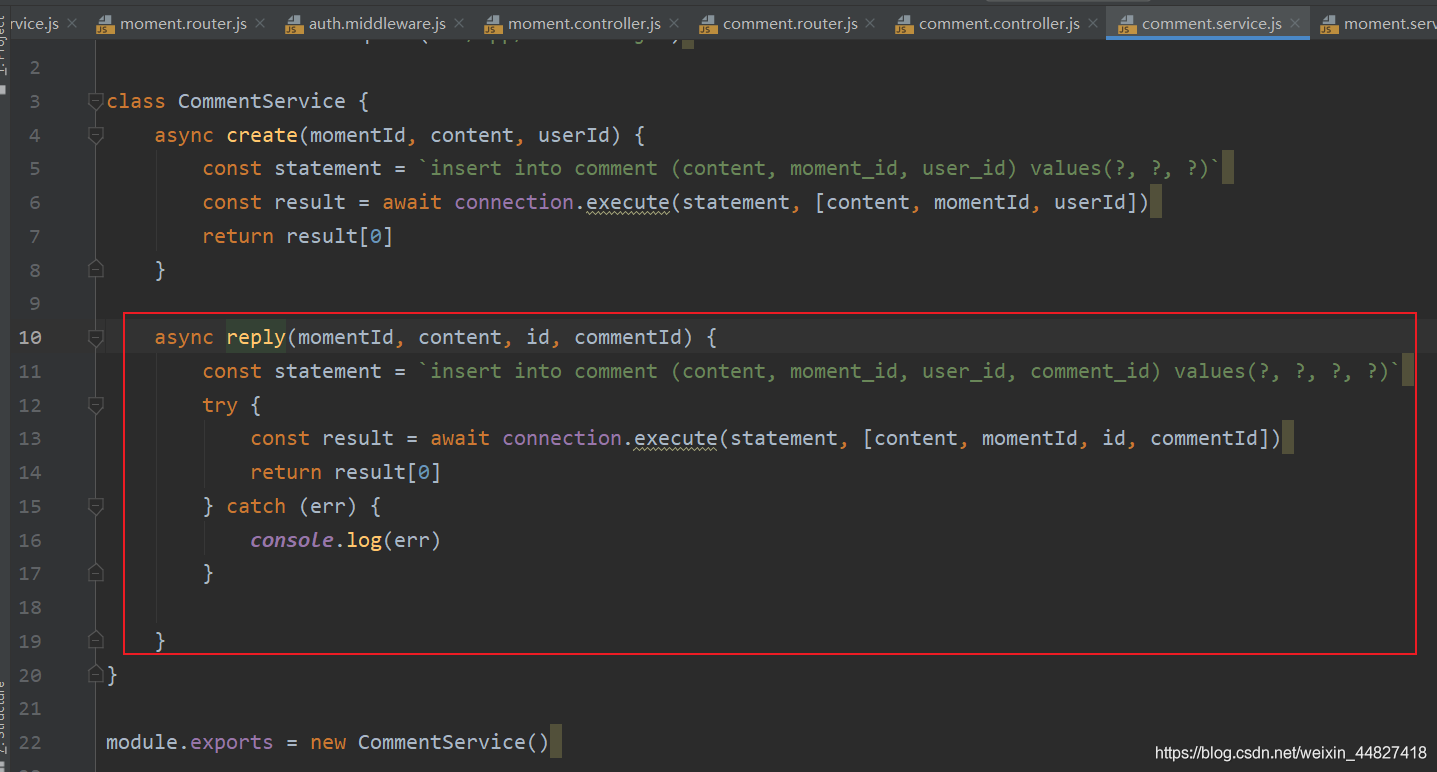
Task: Place cursor on the 'create' method name
Action: (262, 135)
